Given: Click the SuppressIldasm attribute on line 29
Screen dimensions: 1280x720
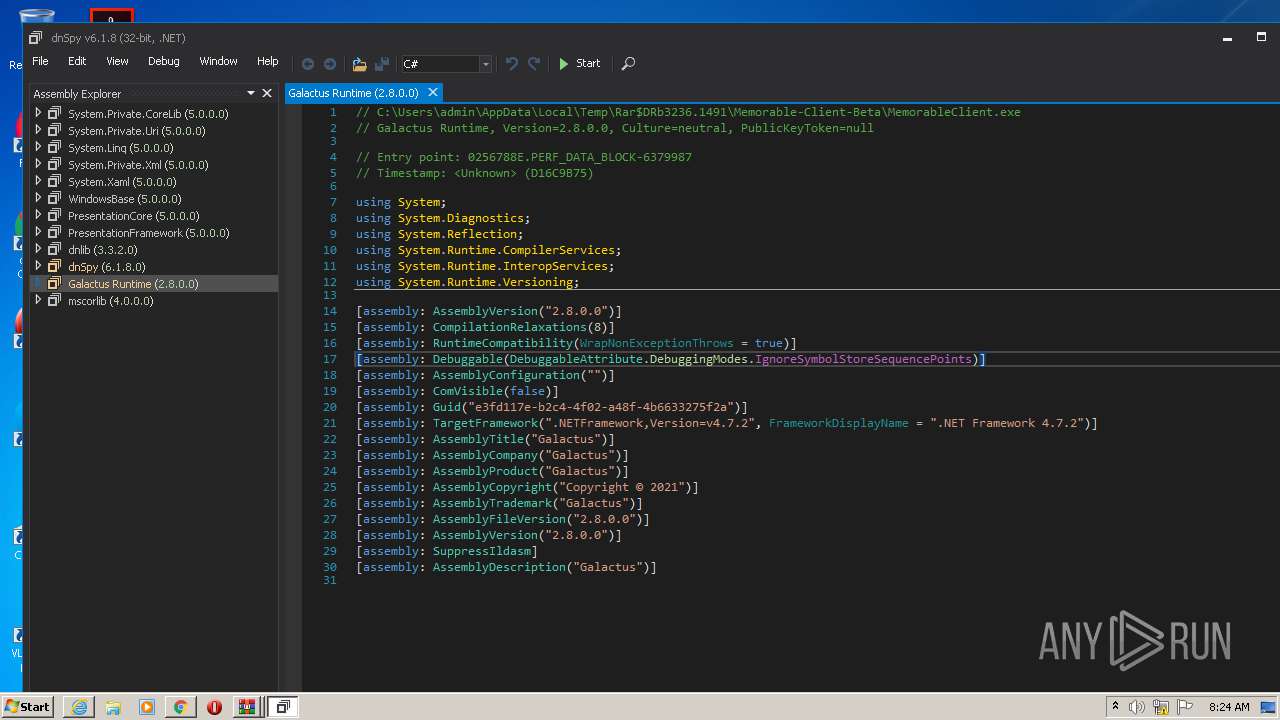Looking at the screenshot, I should 482,551.
